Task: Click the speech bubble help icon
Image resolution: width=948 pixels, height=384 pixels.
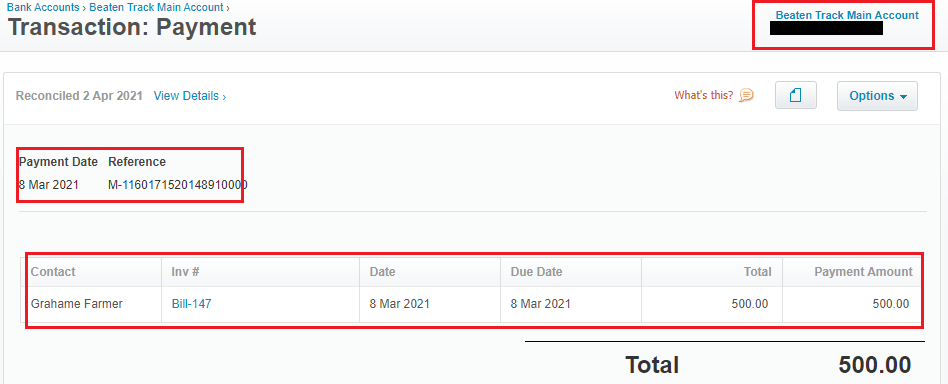Action: point(747,96)
